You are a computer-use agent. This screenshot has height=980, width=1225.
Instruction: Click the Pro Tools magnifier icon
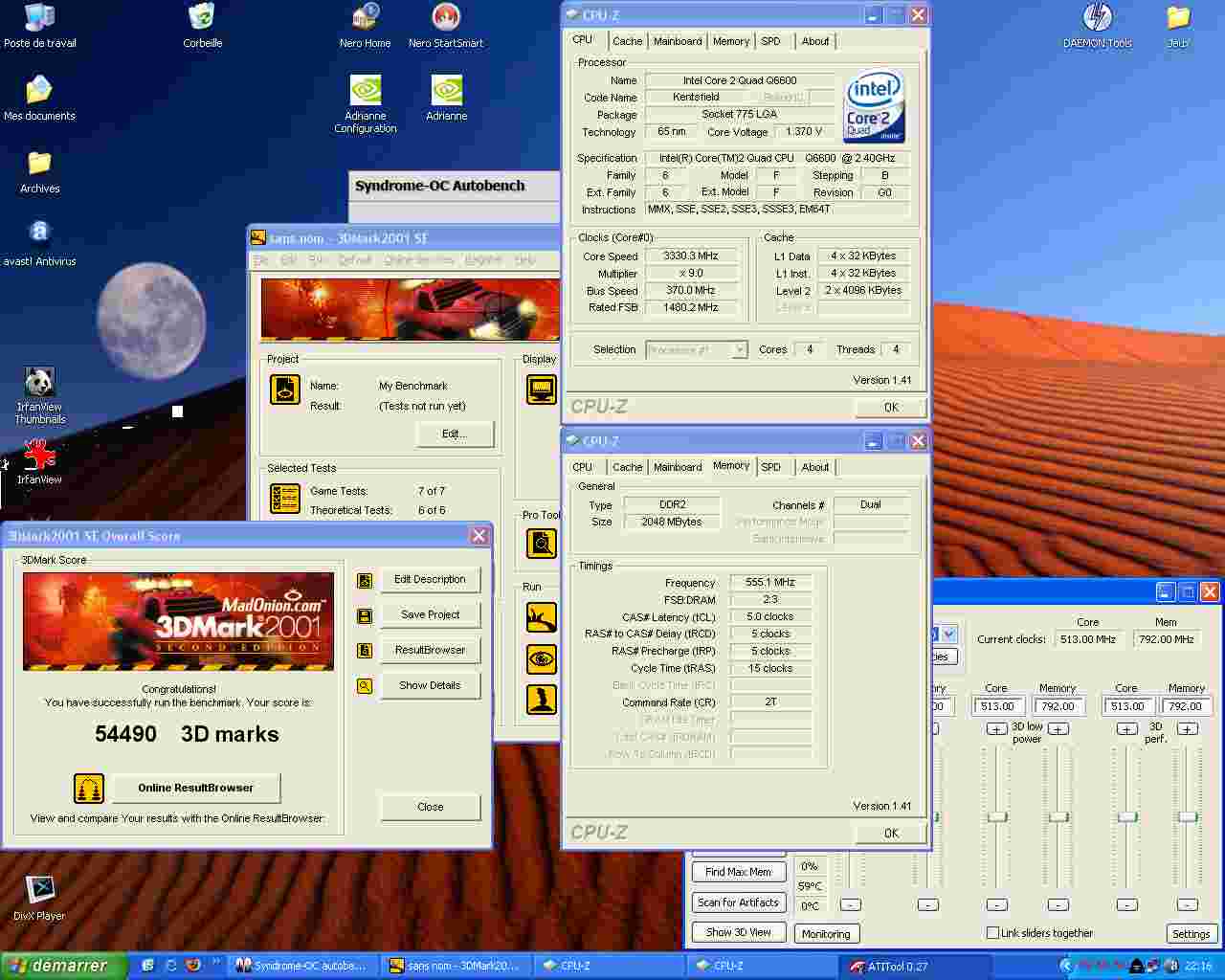pyautogui.click(x=542, y=544)
